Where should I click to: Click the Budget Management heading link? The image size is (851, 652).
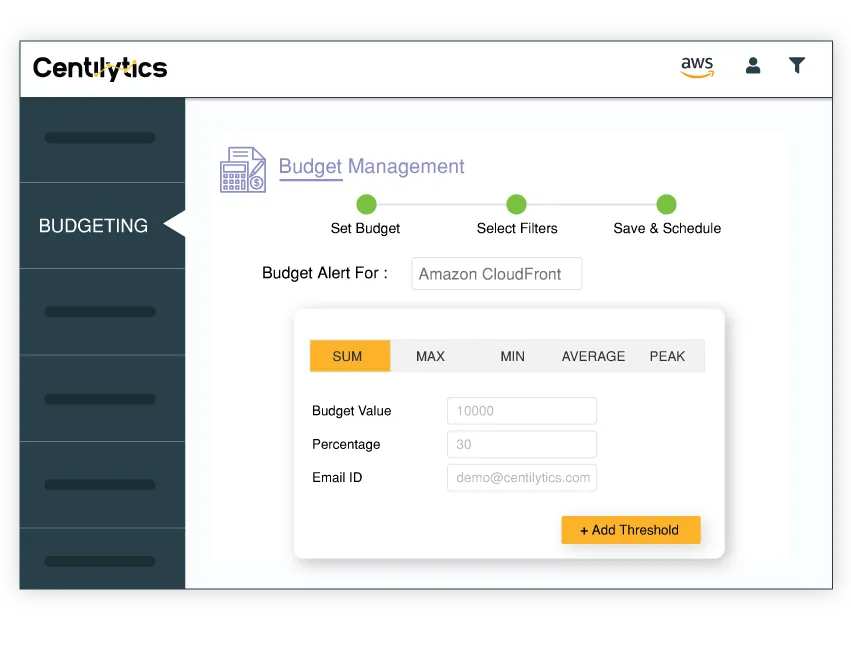371,167
